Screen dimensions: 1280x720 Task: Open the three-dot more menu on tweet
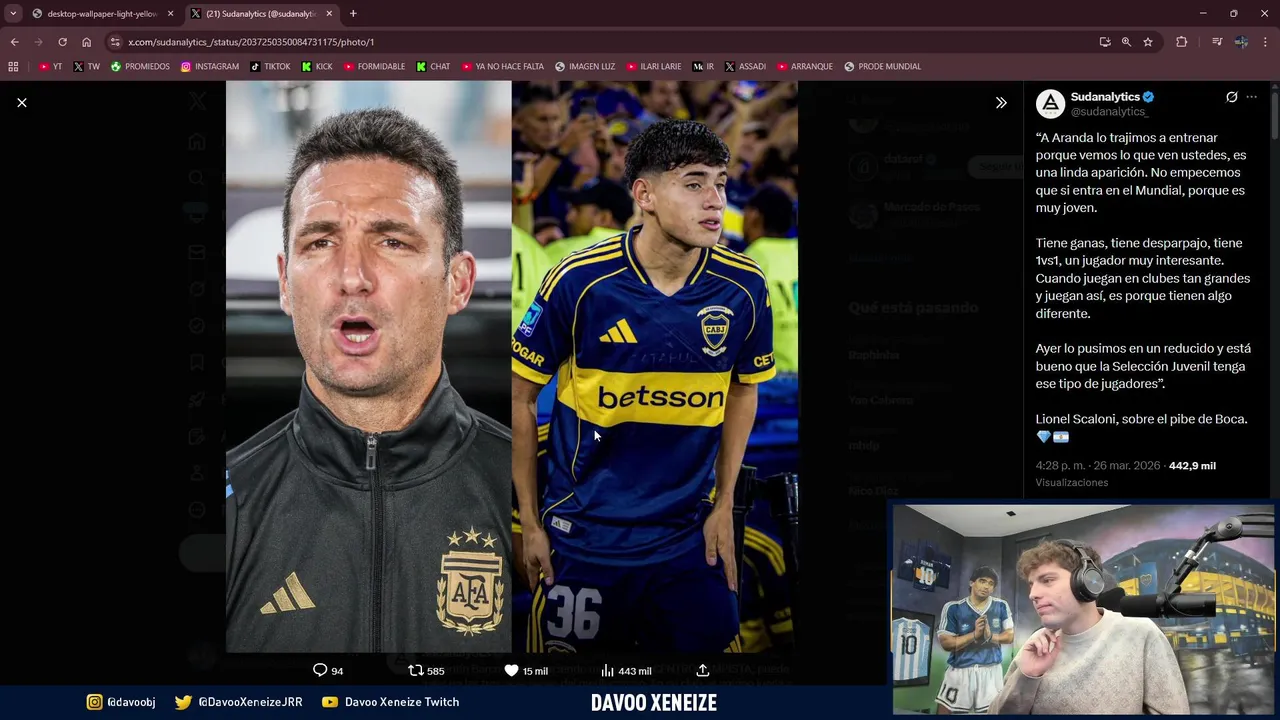tap(1251, 97)
